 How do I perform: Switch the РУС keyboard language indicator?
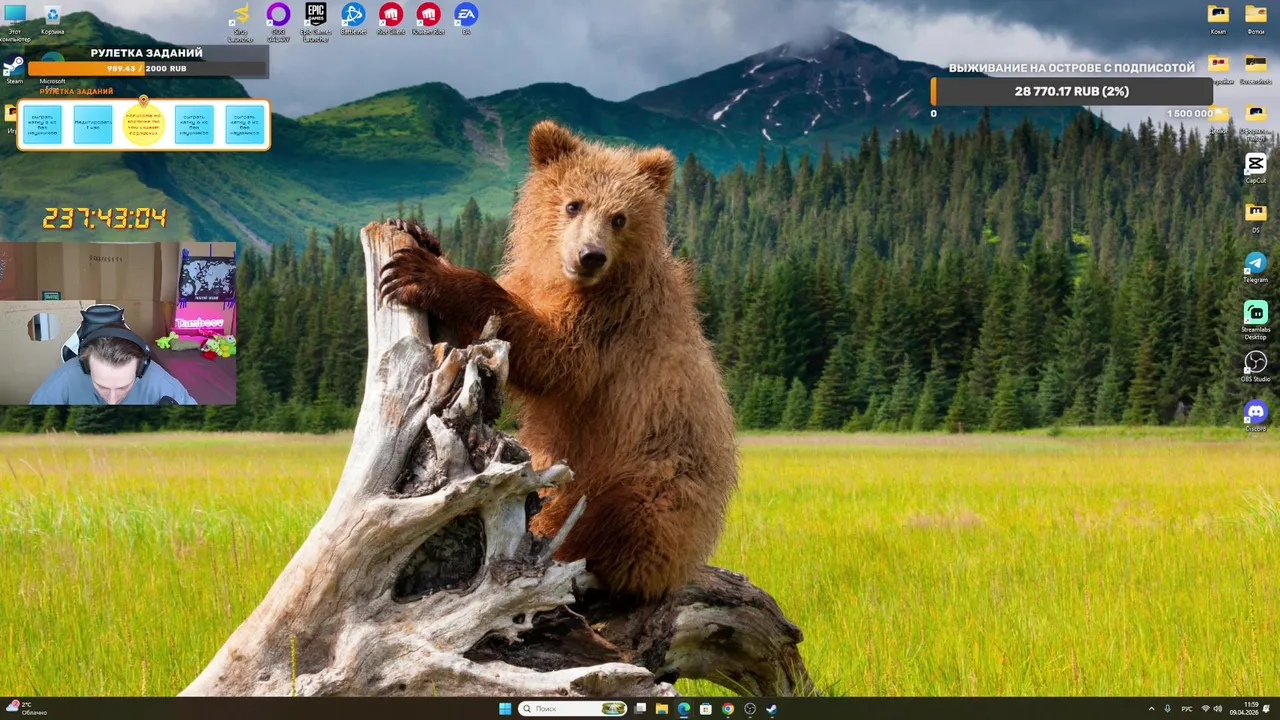1187,709
